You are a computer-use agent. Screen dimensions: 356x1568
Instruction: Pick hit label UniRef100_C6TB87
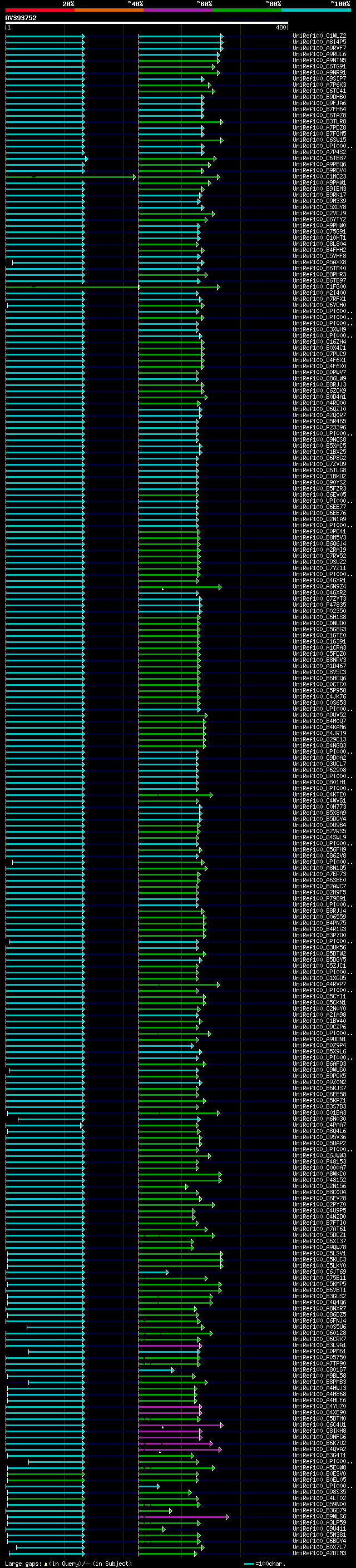(x=319, y=159)
